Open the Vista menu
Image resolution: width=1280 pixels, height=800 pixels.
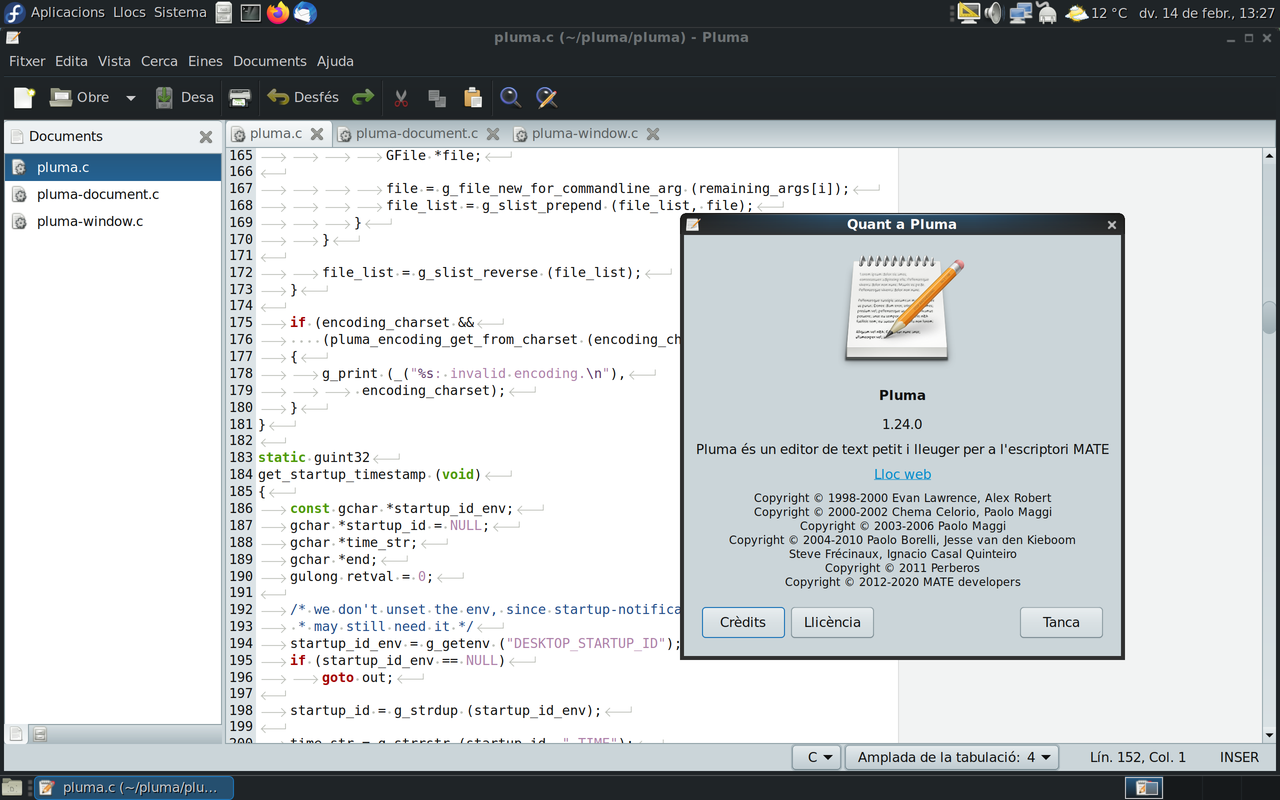pyautogui.click(x=114, y=61)
